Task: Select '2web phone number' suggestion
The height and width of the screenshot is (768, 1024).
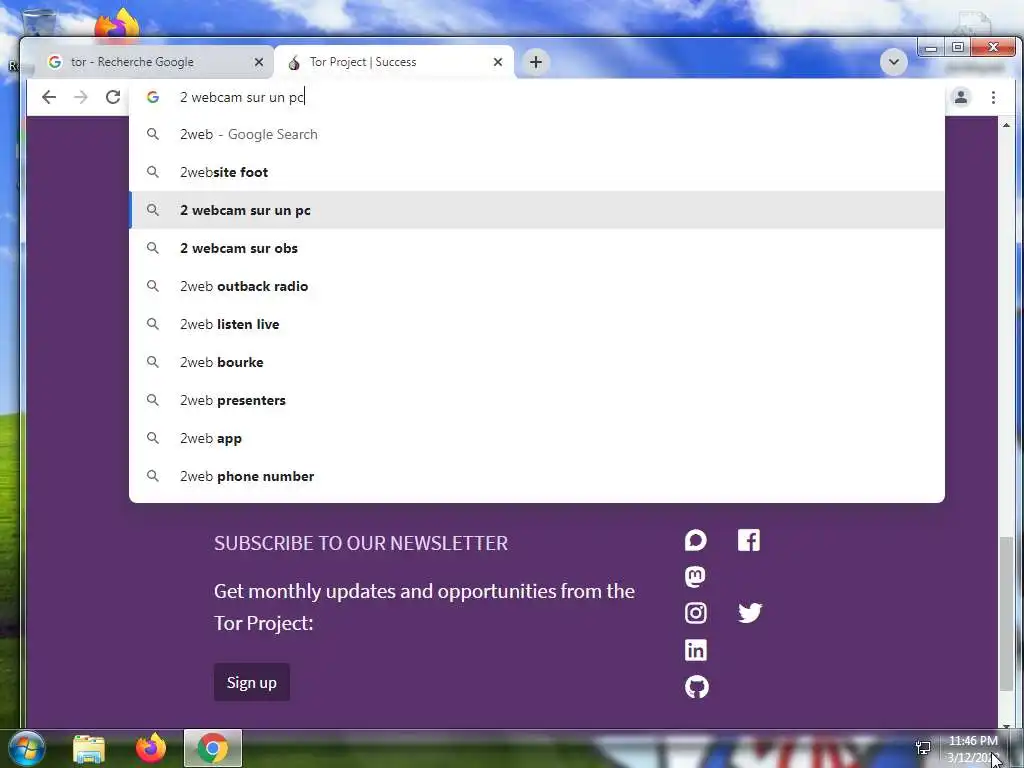Action: coord(537,476)
